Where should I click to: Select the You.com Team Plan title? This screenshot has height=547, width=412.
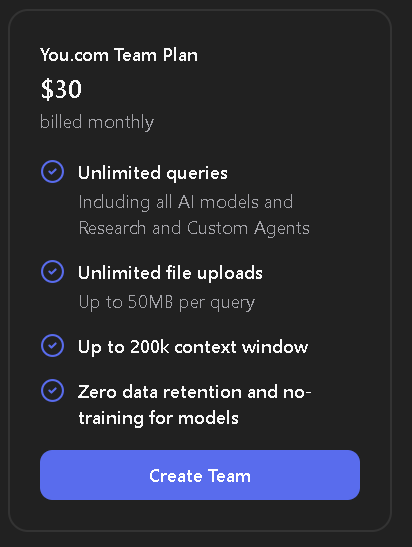coord(119,55)
